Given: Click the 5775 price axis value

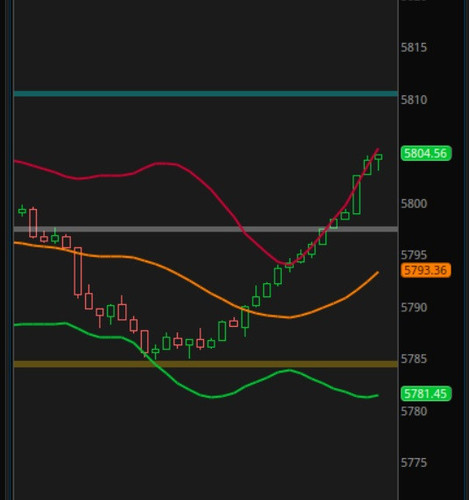Looking at the screenshot, I should (x=414, y=463).
